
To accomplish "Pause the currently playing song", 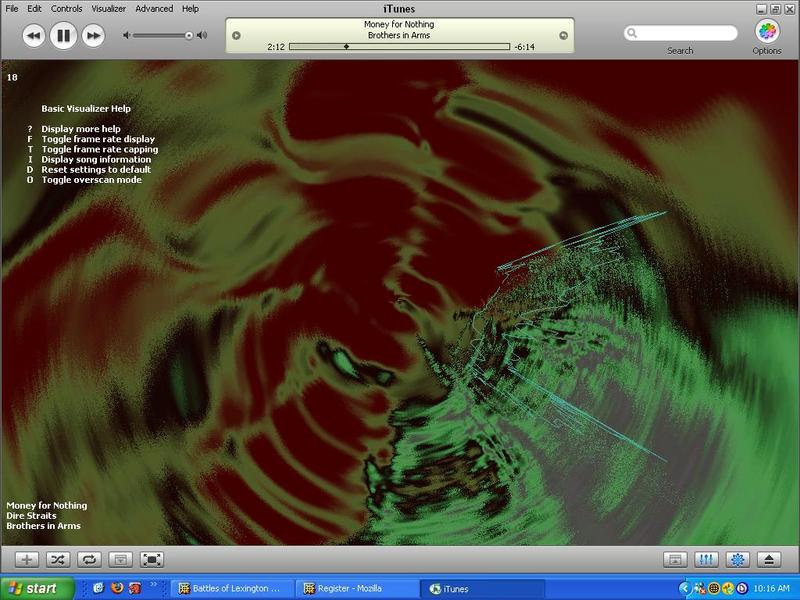I will coord(63,36).
